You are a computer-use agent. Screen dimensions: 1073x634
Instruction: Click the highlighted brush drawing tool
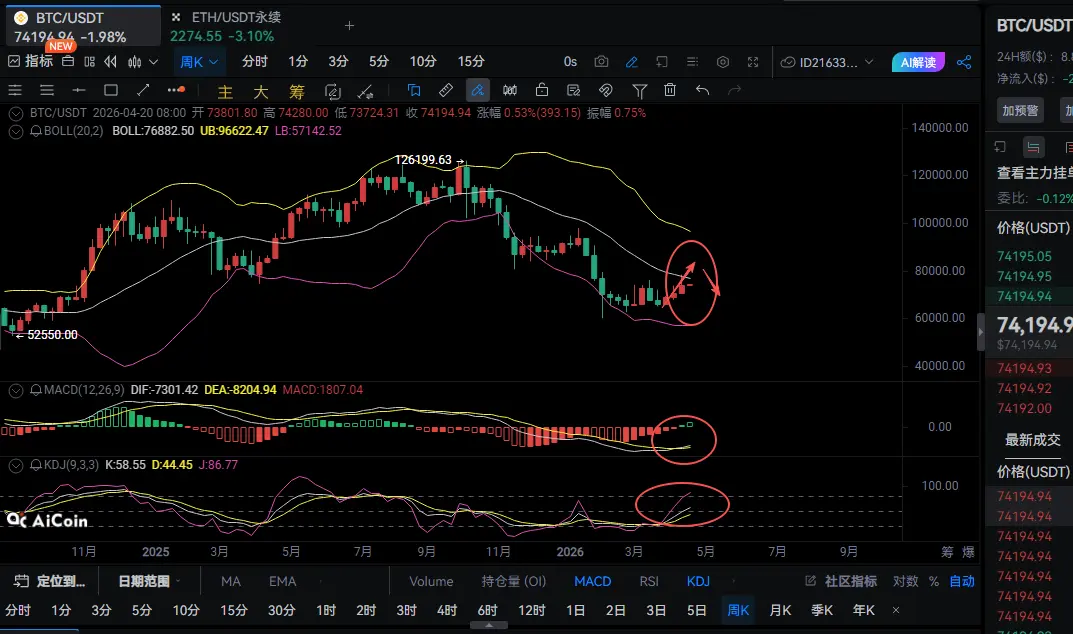(x=478, y=90)
